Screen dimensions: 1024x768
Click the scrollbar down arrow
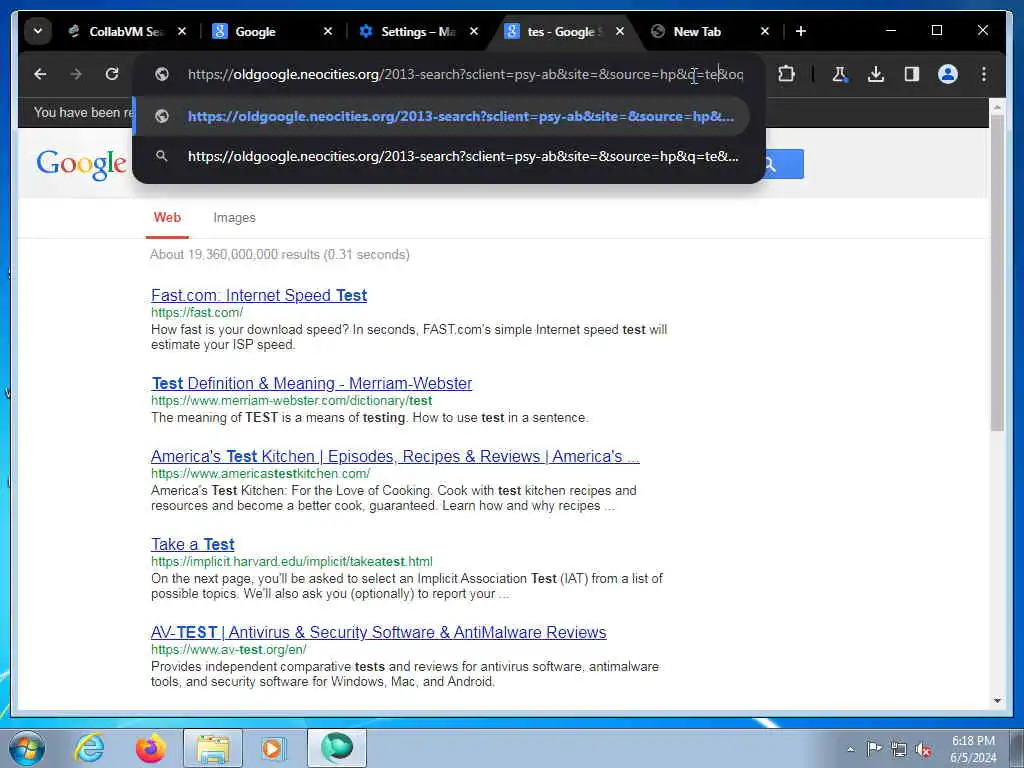point(997,701)
